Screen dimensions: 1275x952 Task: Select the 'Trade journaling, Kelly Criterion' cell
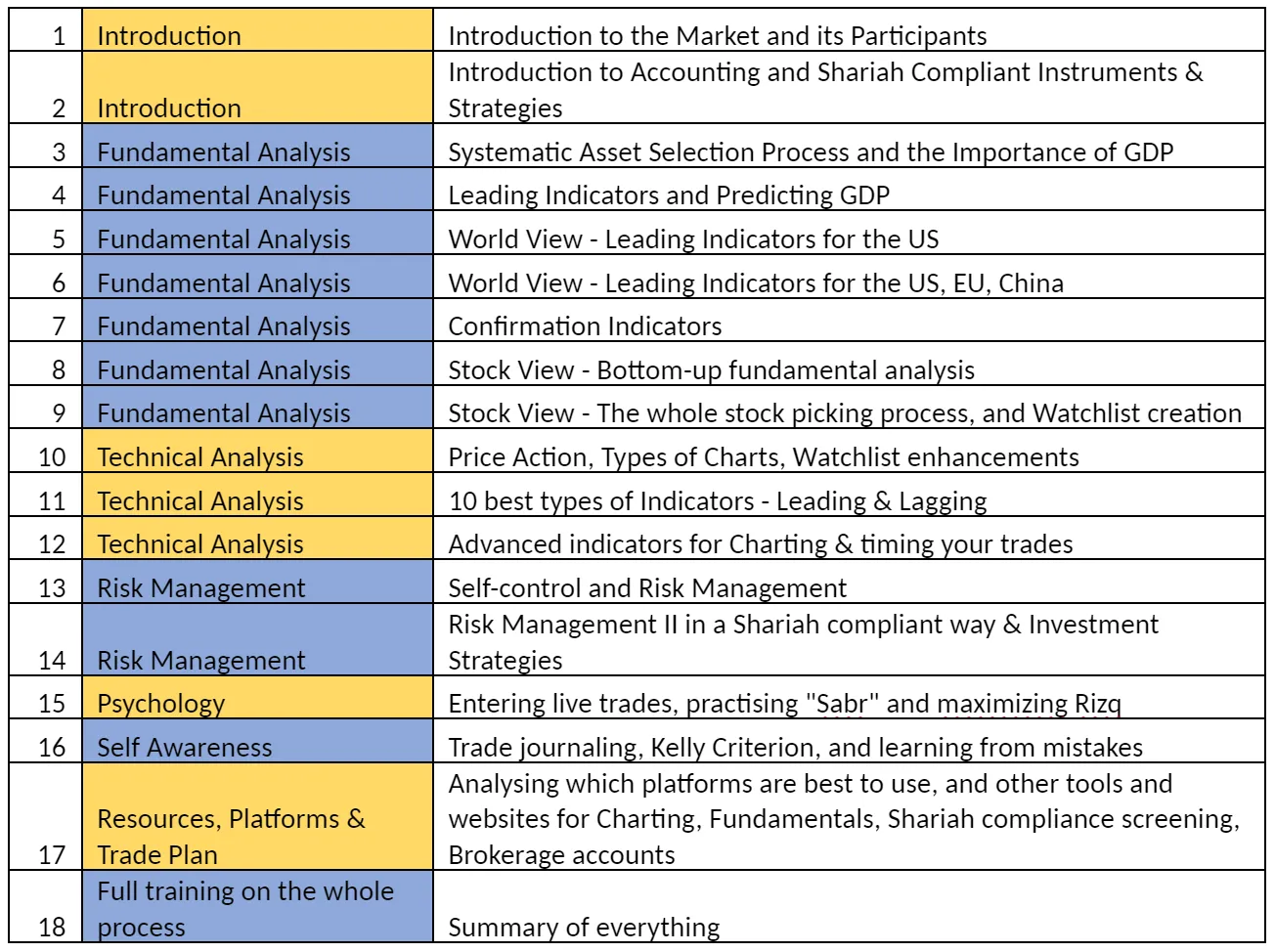point(795,748)
